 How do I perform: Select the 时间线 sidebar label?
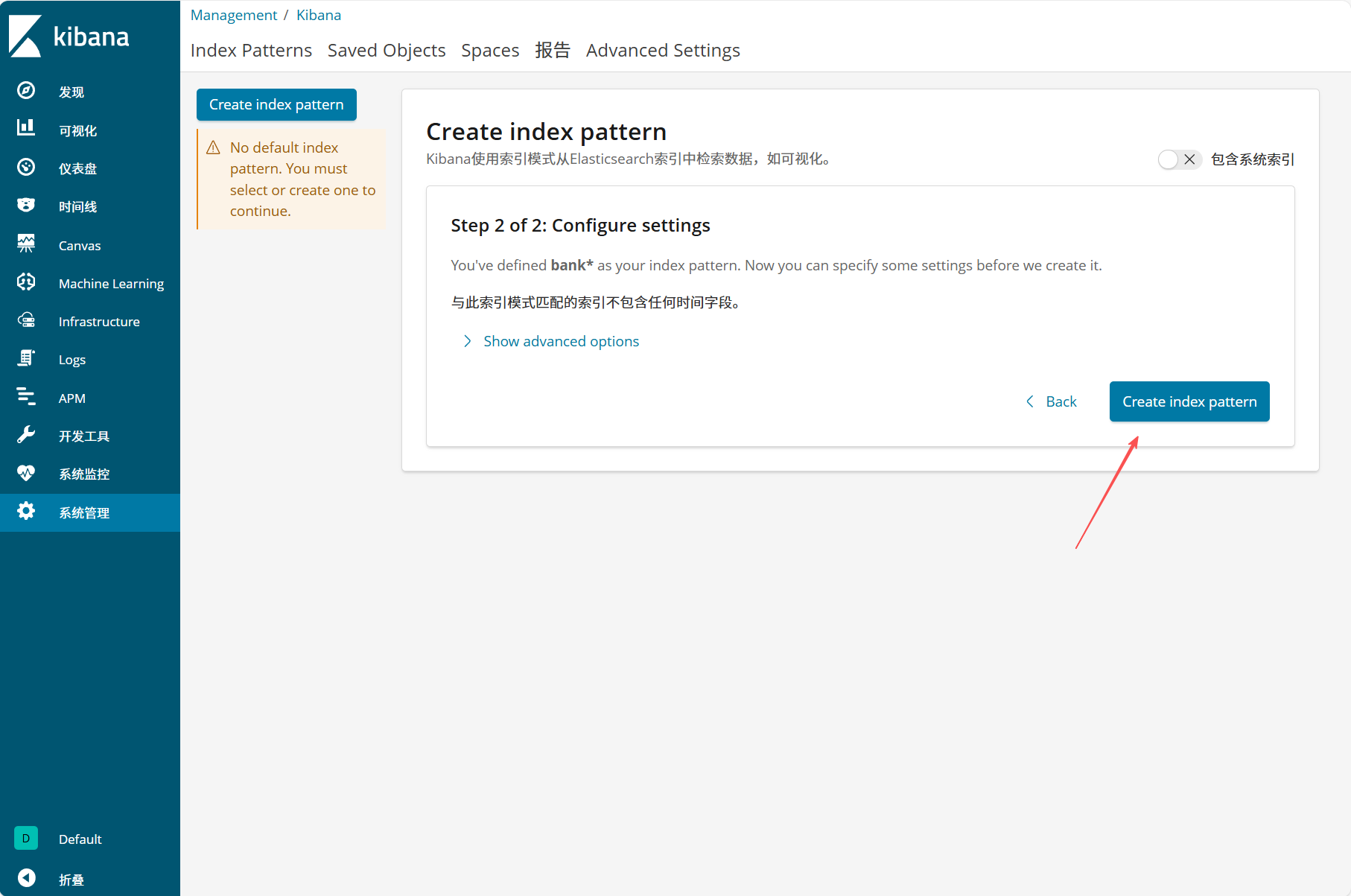click(78, 207)
